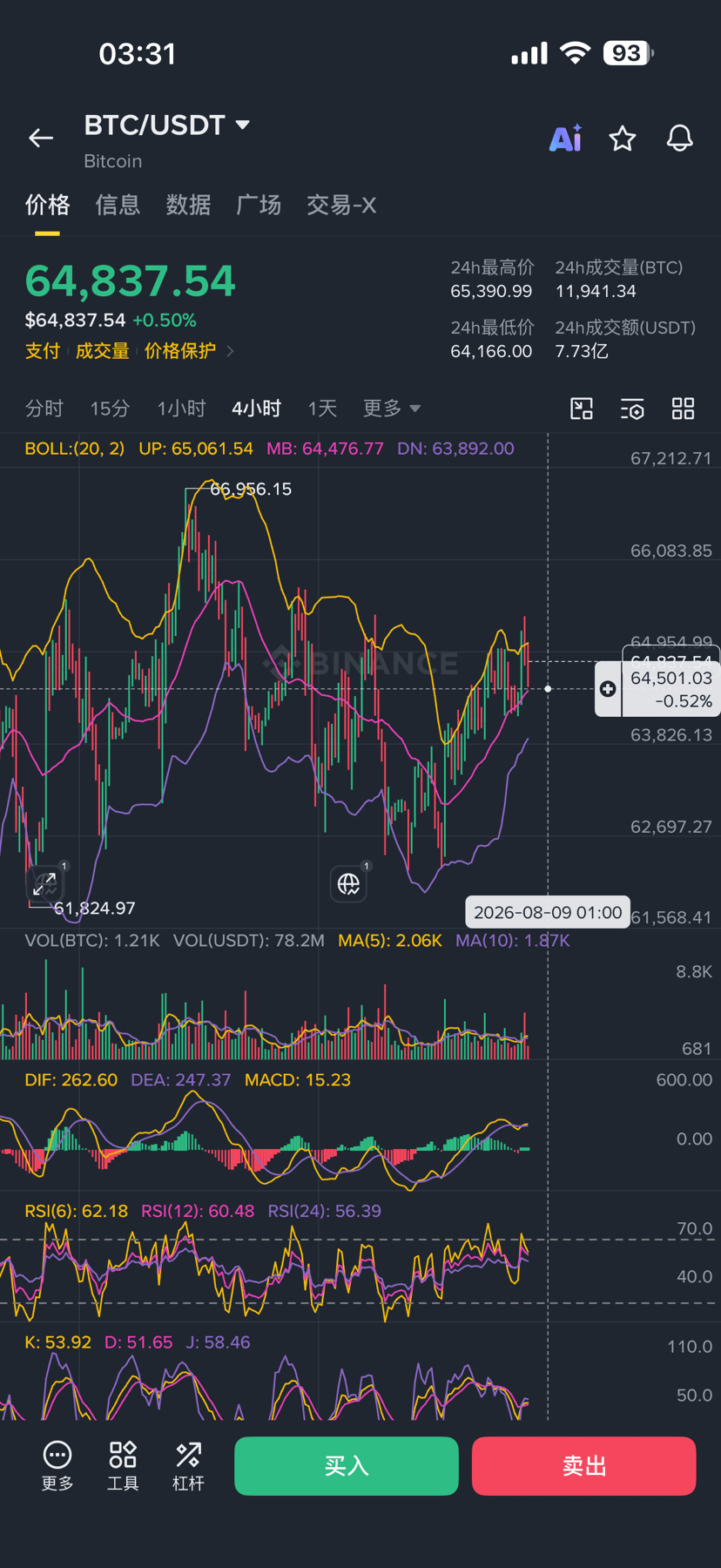Viewport: 721px width, 1568px height.
Task: Open price alert bell icon
Action: tap(680, 138)
